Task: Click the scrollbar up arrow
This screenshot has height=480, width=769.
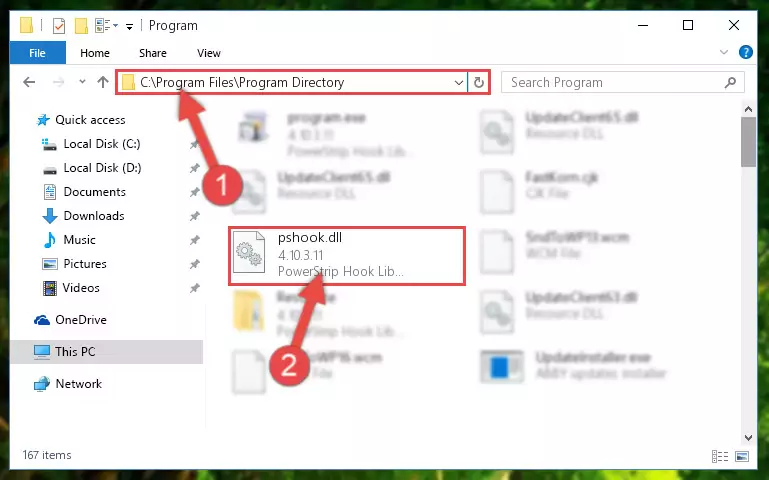Action: click(748, 109)
